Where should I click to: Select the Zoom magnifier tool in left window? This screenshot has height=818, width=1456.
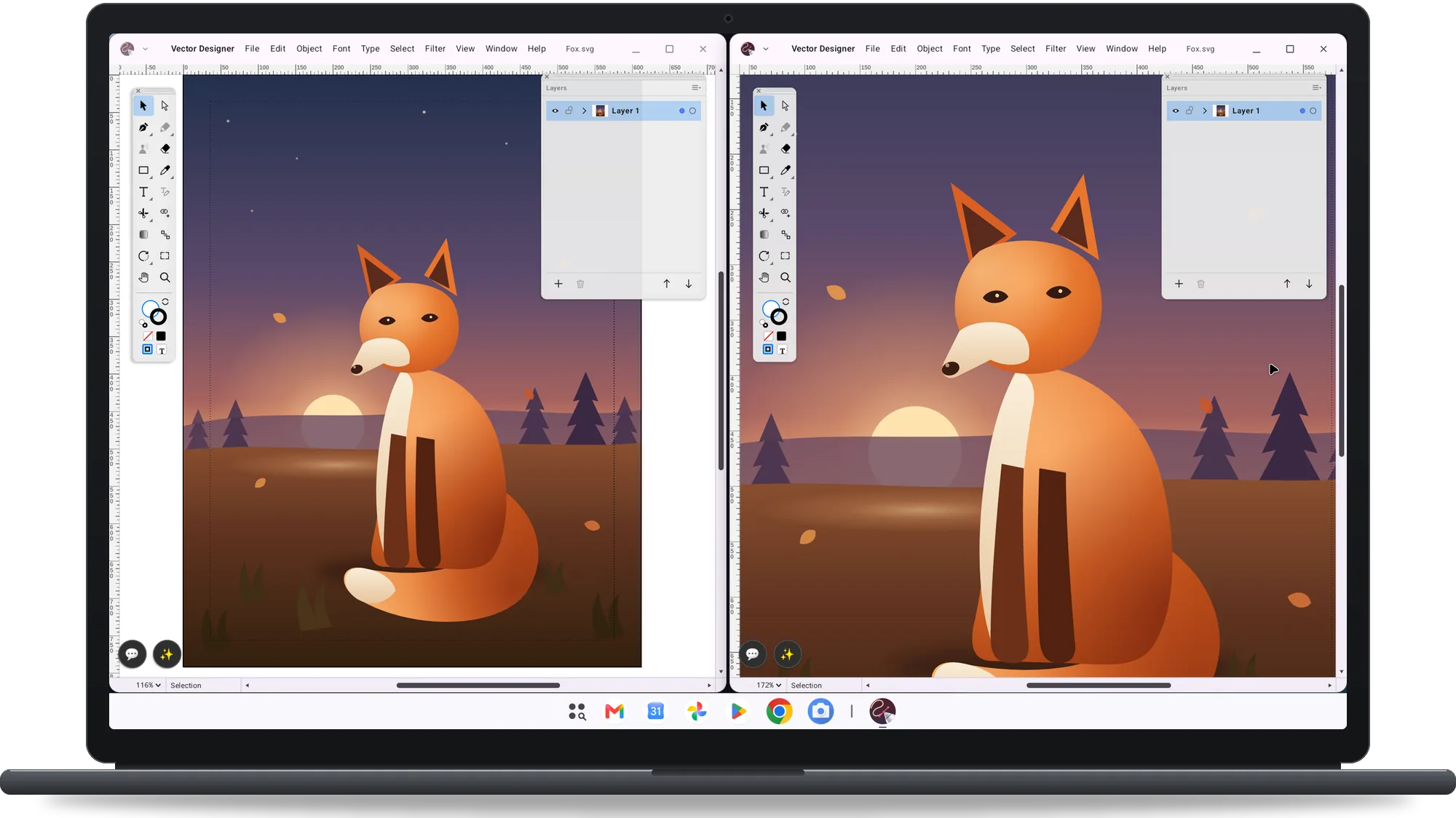[165, 277]
